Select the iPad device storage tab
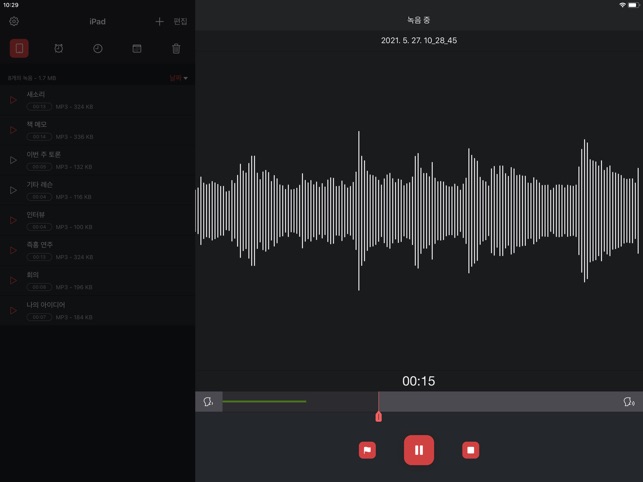 [19, 48]
